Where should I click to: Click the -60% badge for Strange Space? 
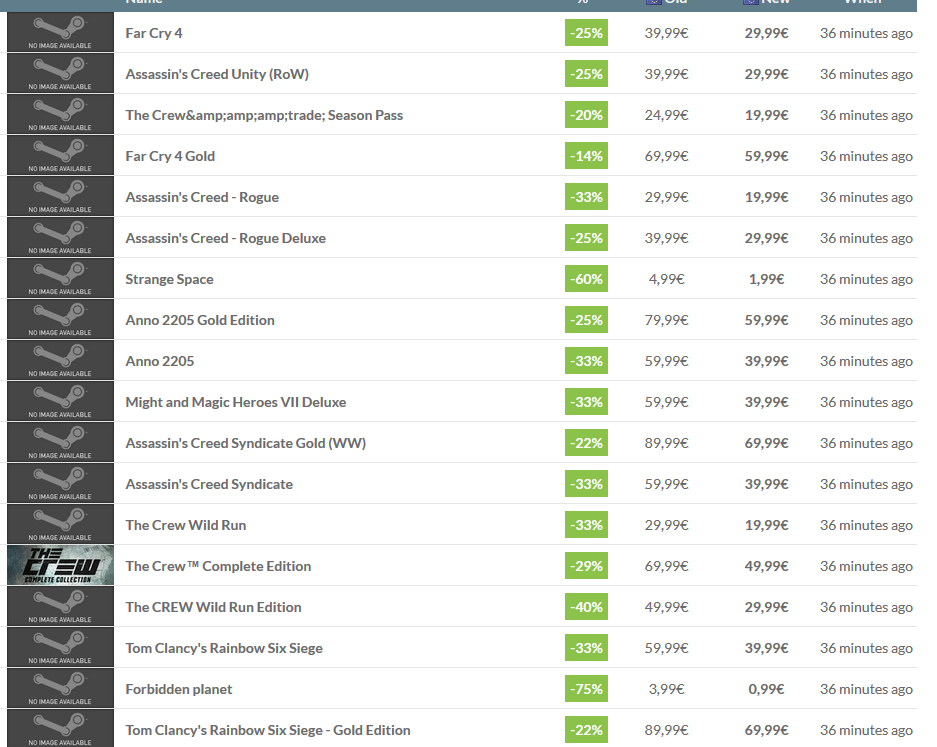(586, 279)
